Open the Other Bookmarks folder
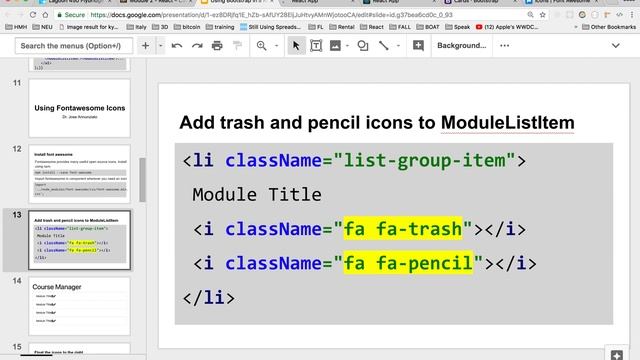The width and height of the screenshot is (640, 360). click(609, 27)
